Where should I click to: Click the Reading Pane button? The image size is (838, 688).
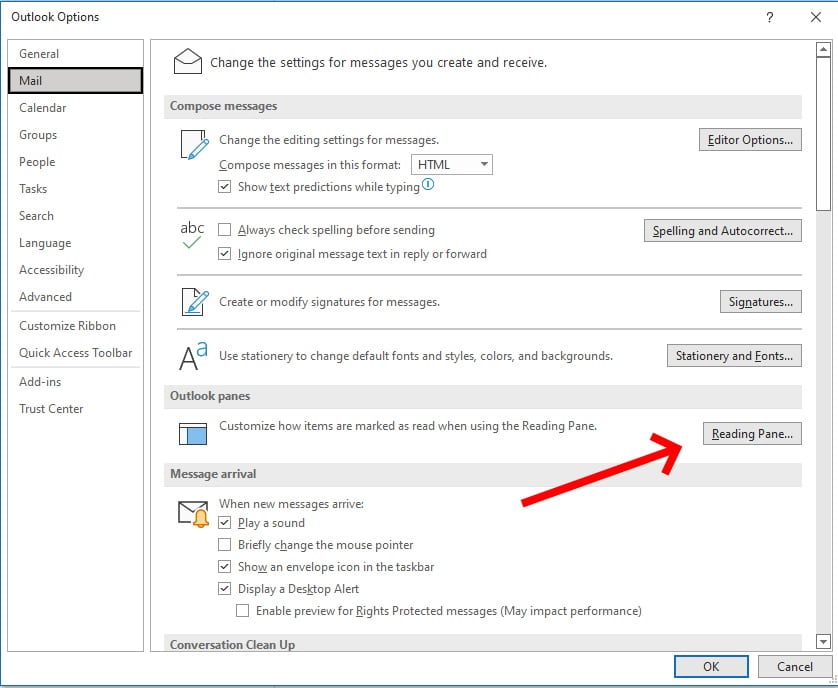point(752,433)
